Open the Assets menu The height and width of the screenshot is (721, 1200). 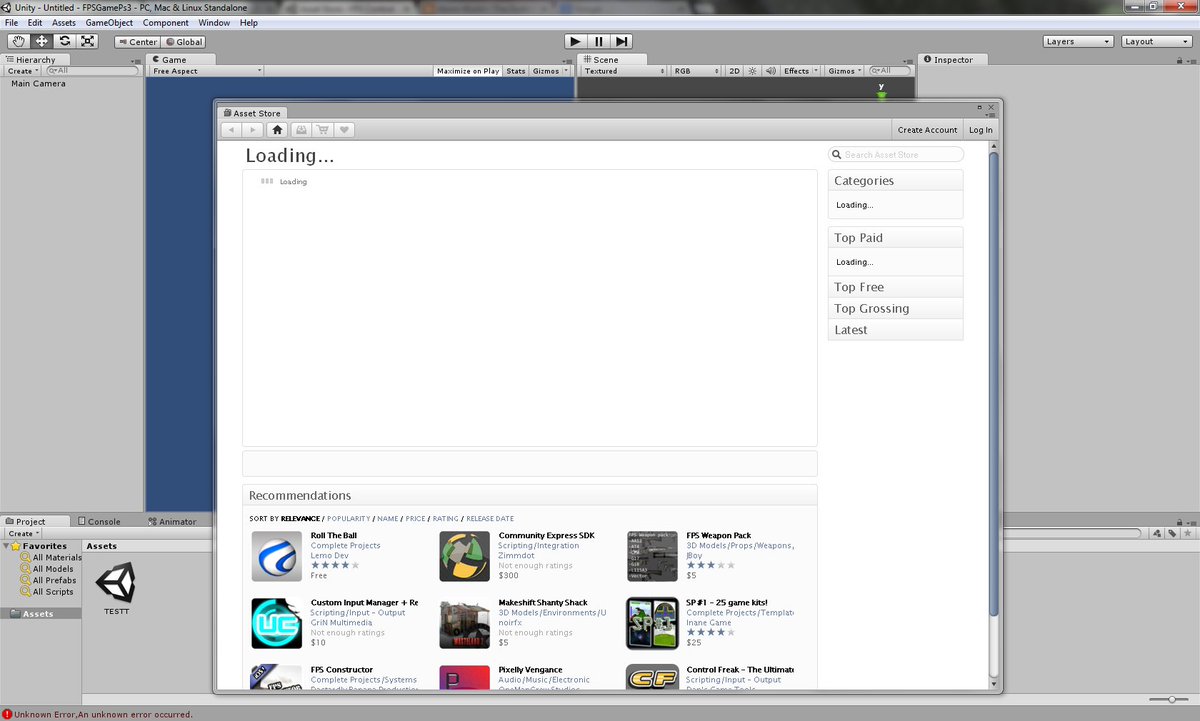[64, 22]
